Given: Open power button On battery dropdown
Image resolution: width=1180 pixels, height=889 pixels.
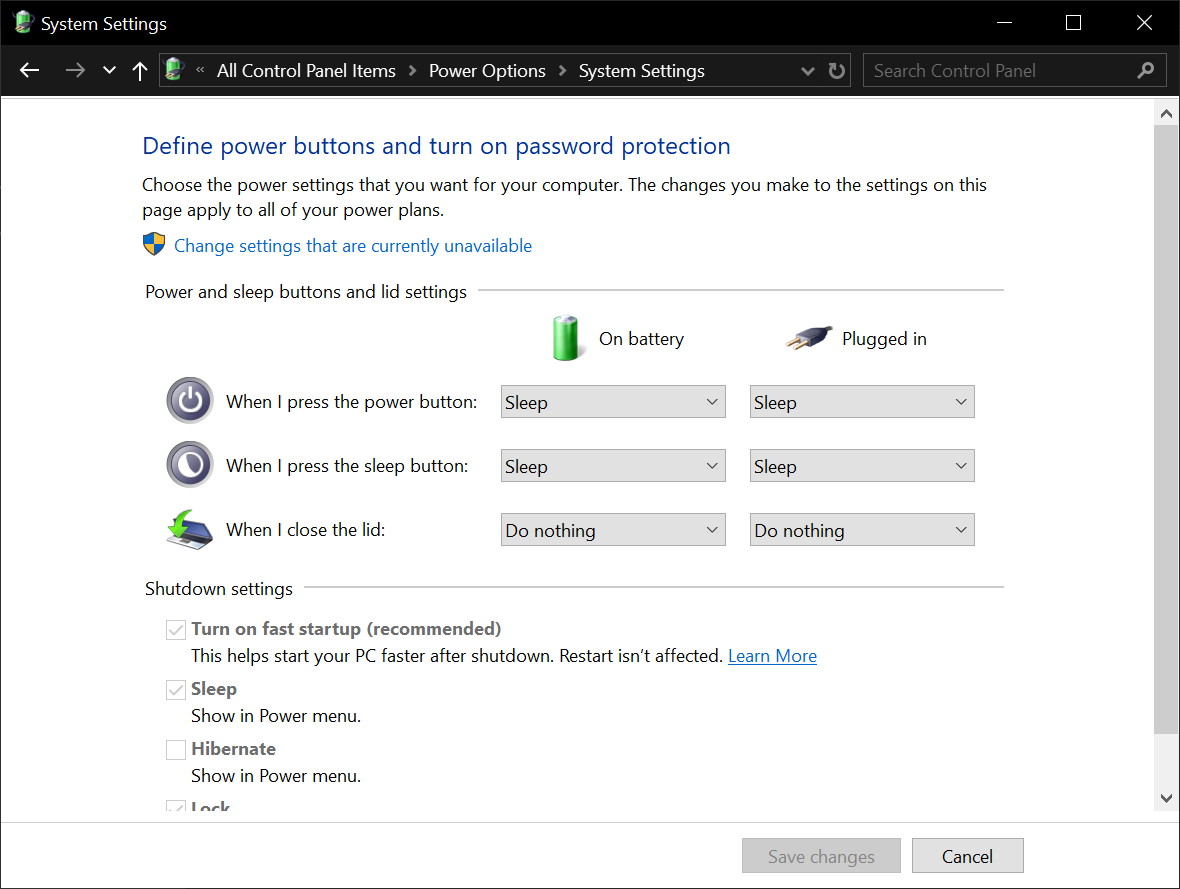Looking at the screenshot, I should tap(613, 402).
